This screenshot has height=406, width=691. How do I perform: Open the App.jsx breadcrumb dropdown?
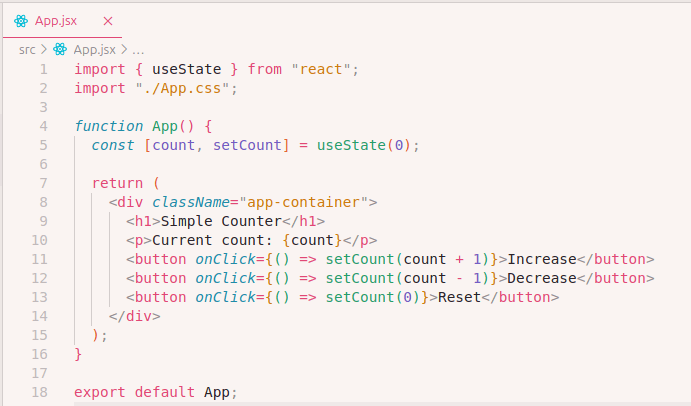click(94, 49)
